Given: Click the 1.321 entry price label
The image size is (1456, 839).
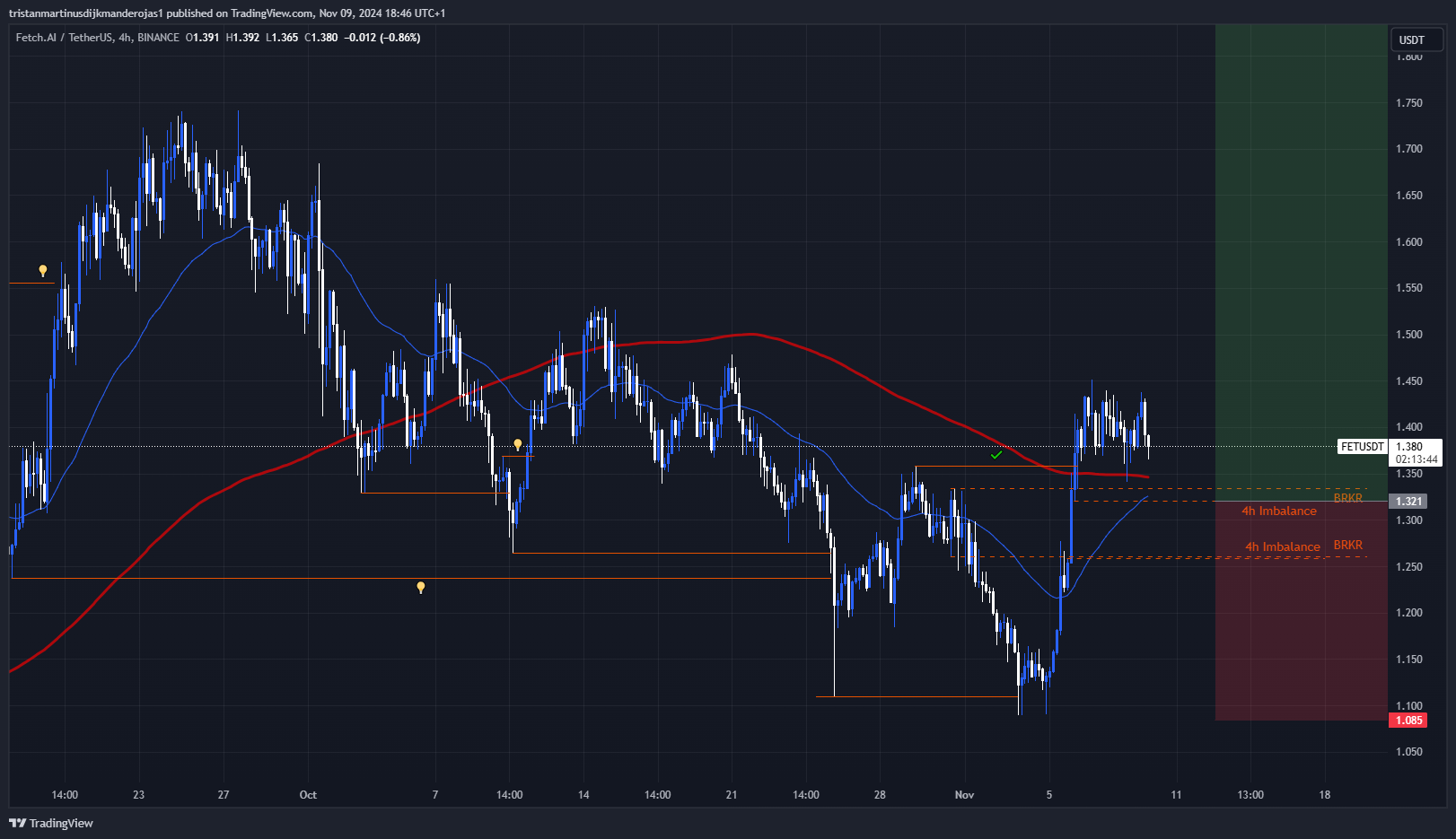Looking at the screenshot, I should [x=1408, y=501].
